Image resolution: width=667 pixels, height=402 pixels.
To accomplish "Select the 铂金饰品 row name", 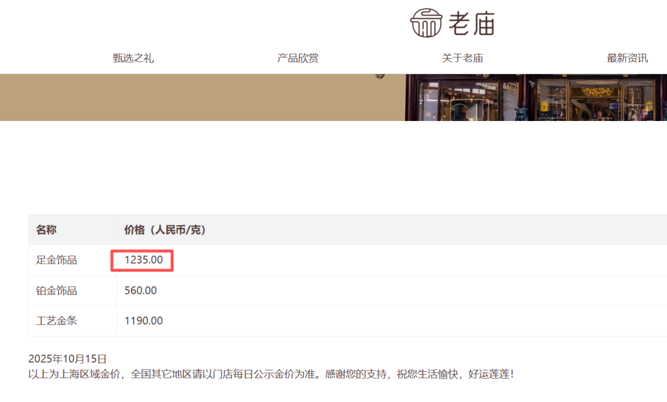I will 56,291.
